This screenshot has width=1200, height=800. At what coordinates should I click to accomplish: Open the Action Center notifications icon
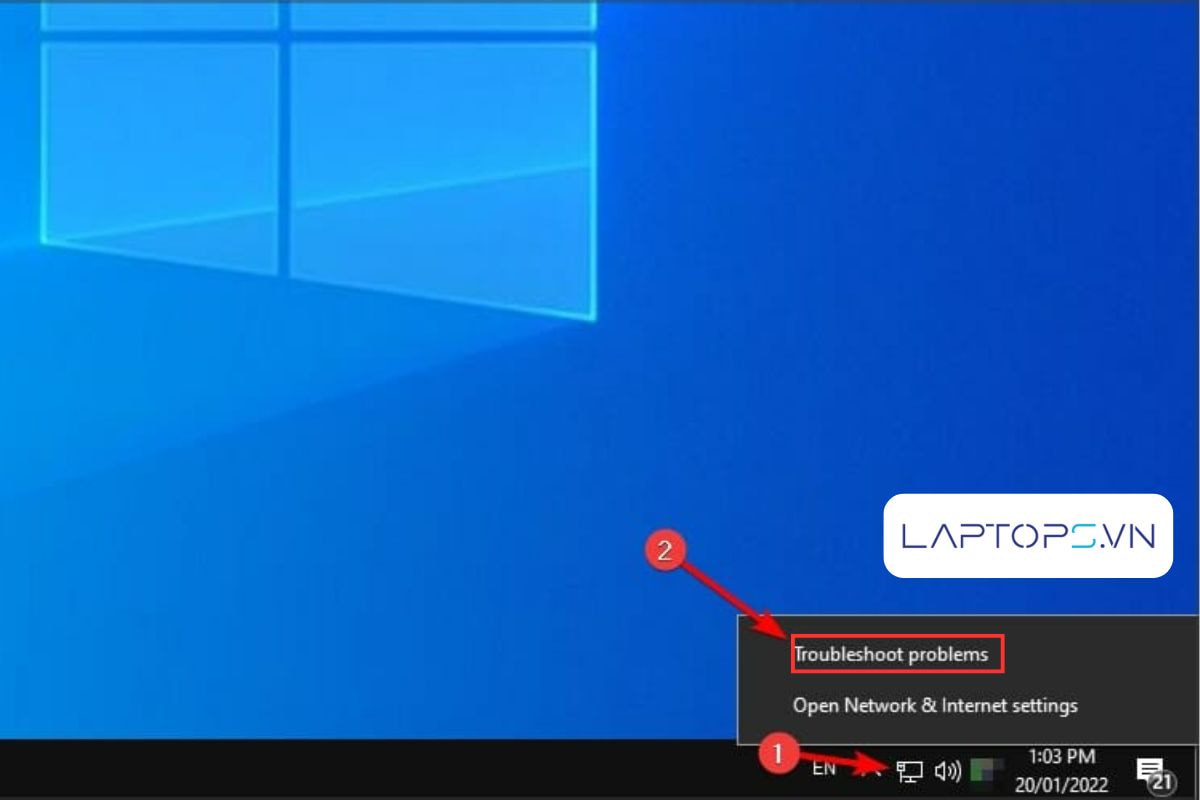(1150, 768)
